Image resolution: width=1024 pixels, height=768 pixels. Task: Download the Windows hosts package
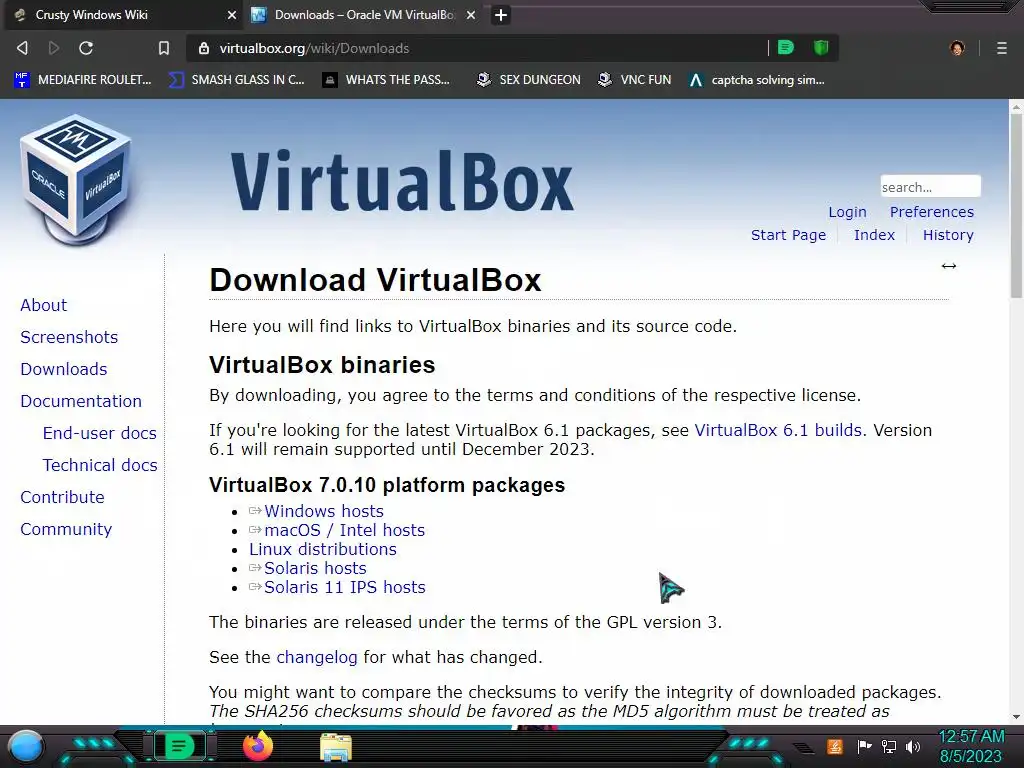click(x=323, y=511)
